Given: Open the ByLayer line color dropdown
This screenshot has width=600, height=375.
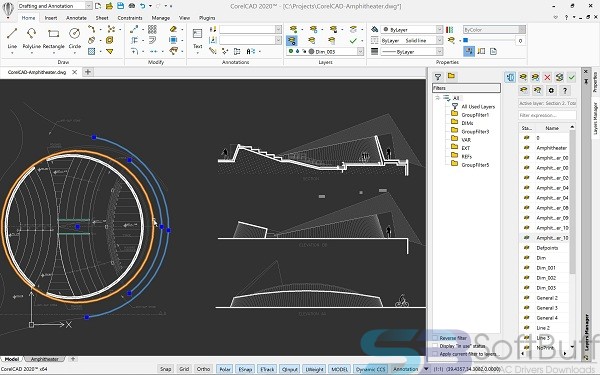Looking at the screenshot, I should 439,29.
